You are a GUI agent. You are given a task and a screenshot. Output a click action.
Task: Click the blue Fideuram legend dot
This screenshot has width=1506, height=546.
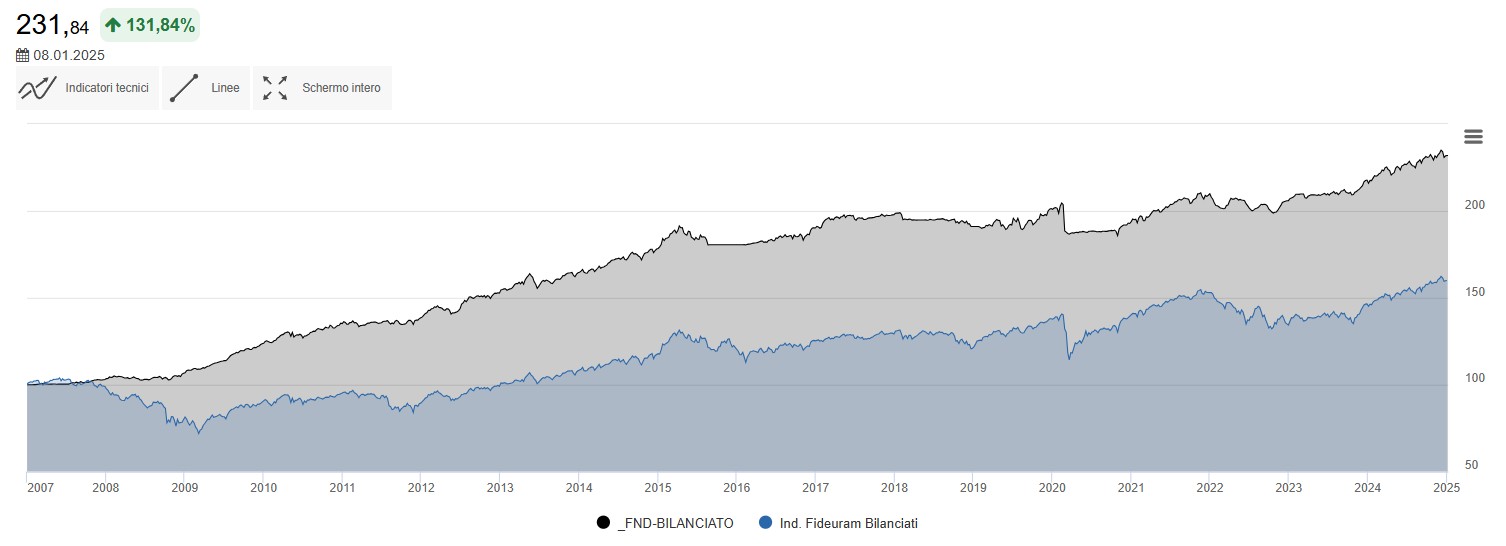pos(766,523)
